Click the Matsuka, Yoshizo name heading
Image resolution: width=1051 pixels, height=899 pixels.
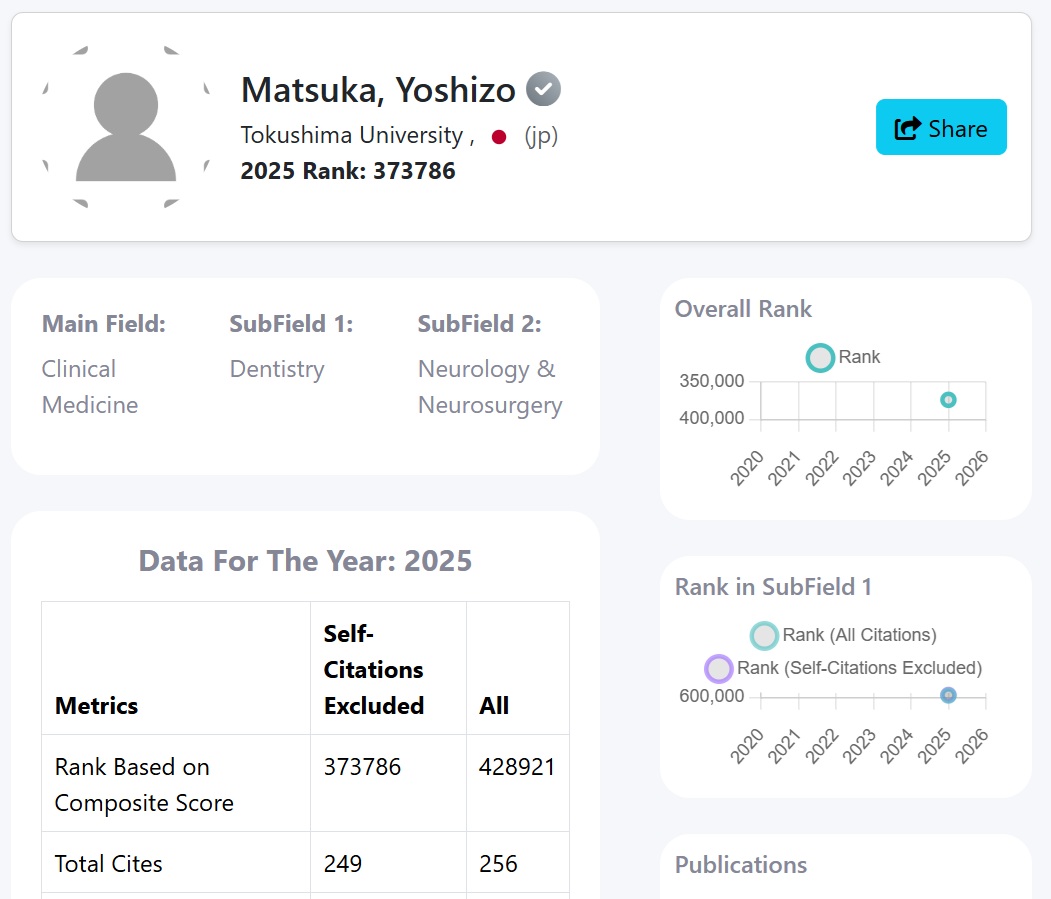(x=378, y=90)
